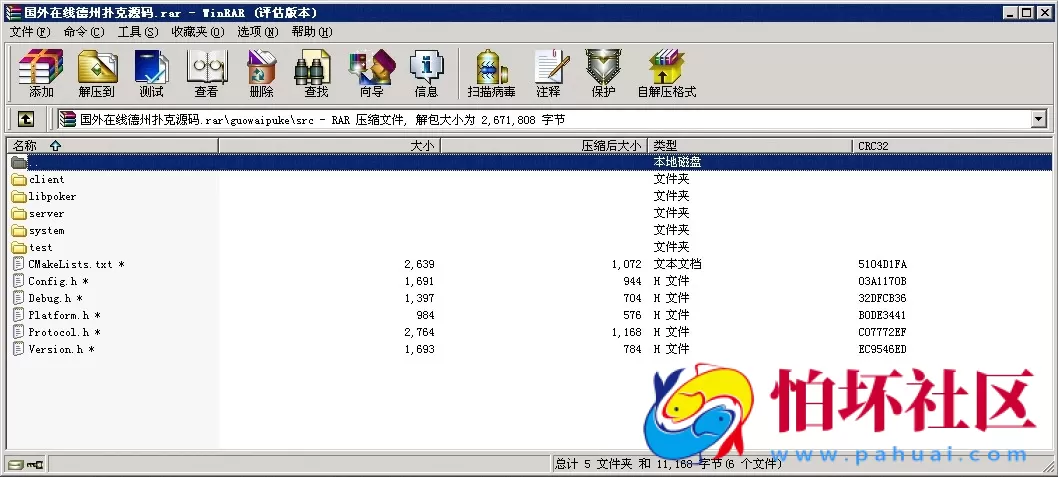The width and height of the screenshot is (1058, 477).
Task: Click Debug.h CRC32 value 32DFCB36
Action: coord(882,298)
